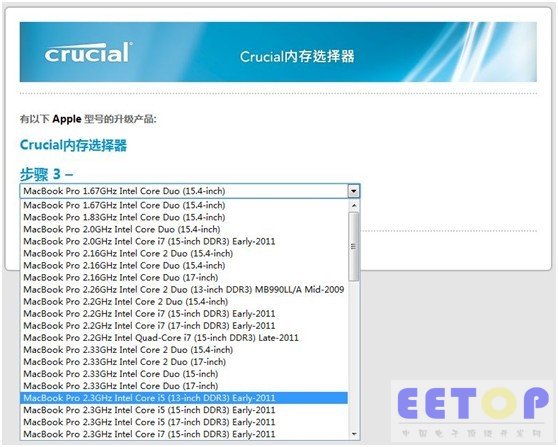Viewport: 558px width, 447px height.
Task: Click the dropdown list scrollbar thumb
Action: (x=354, y=246)
